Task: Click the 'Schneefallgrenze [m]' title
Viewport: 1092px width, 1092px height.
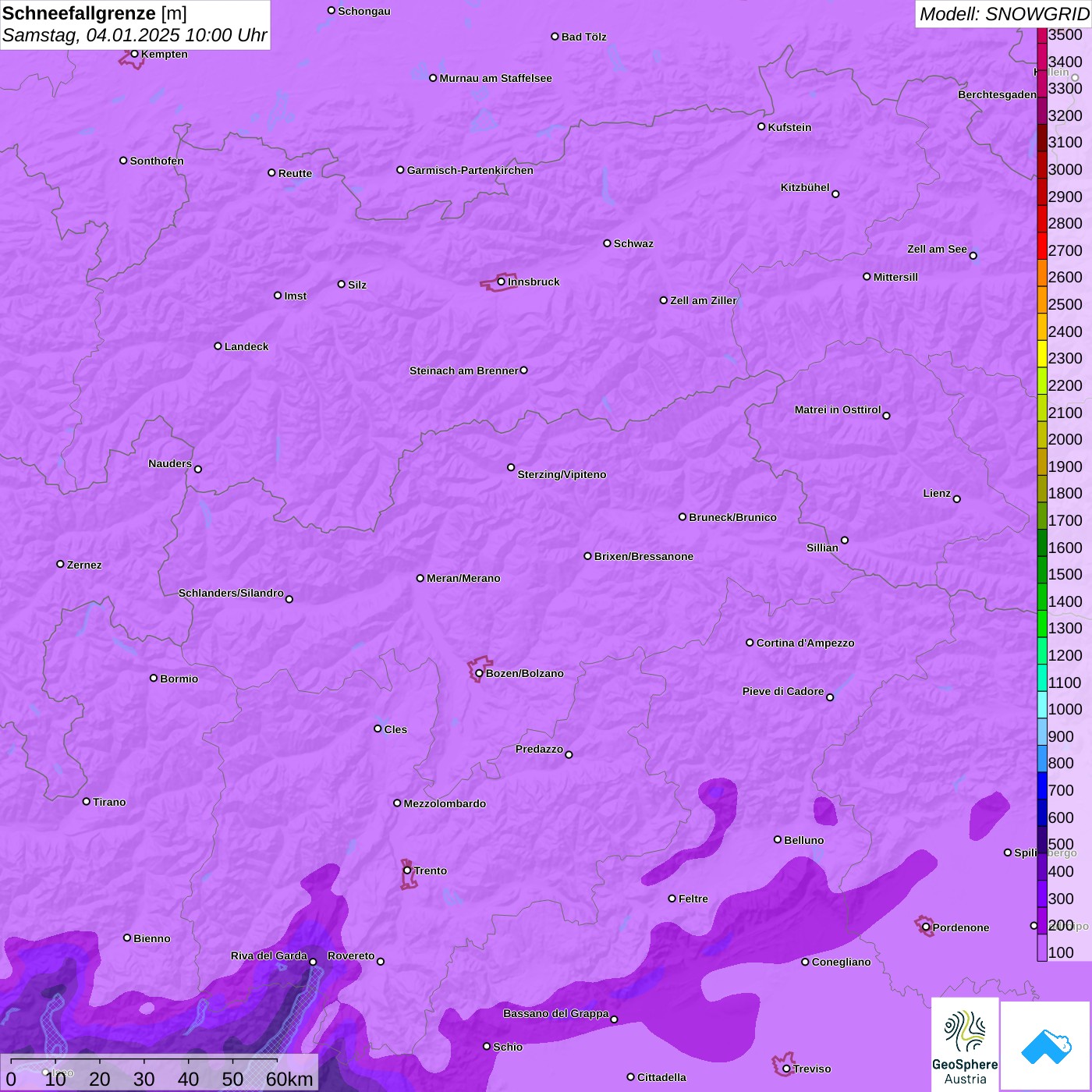Action: tap(94, 13)
